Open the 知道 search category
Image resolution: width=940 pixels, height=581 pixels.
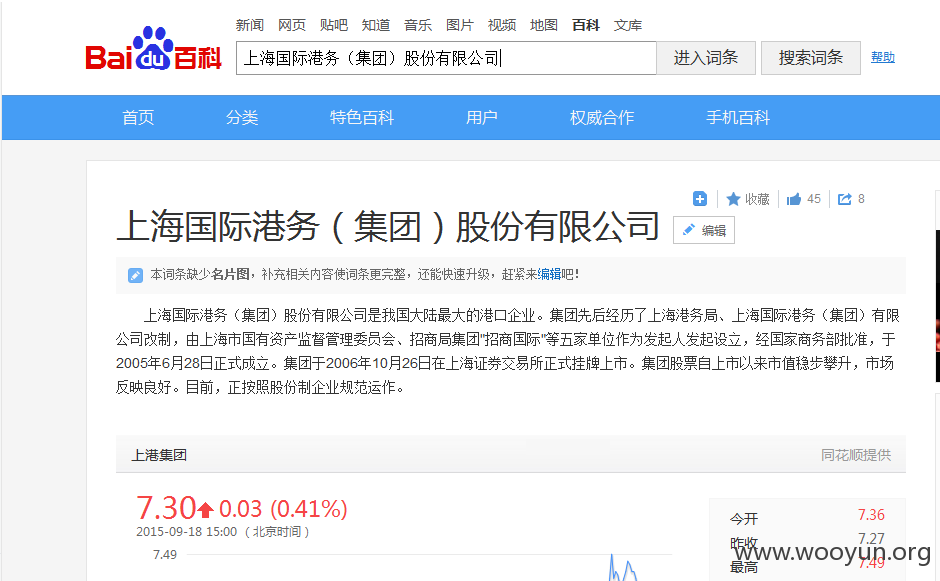pos(376,25)
